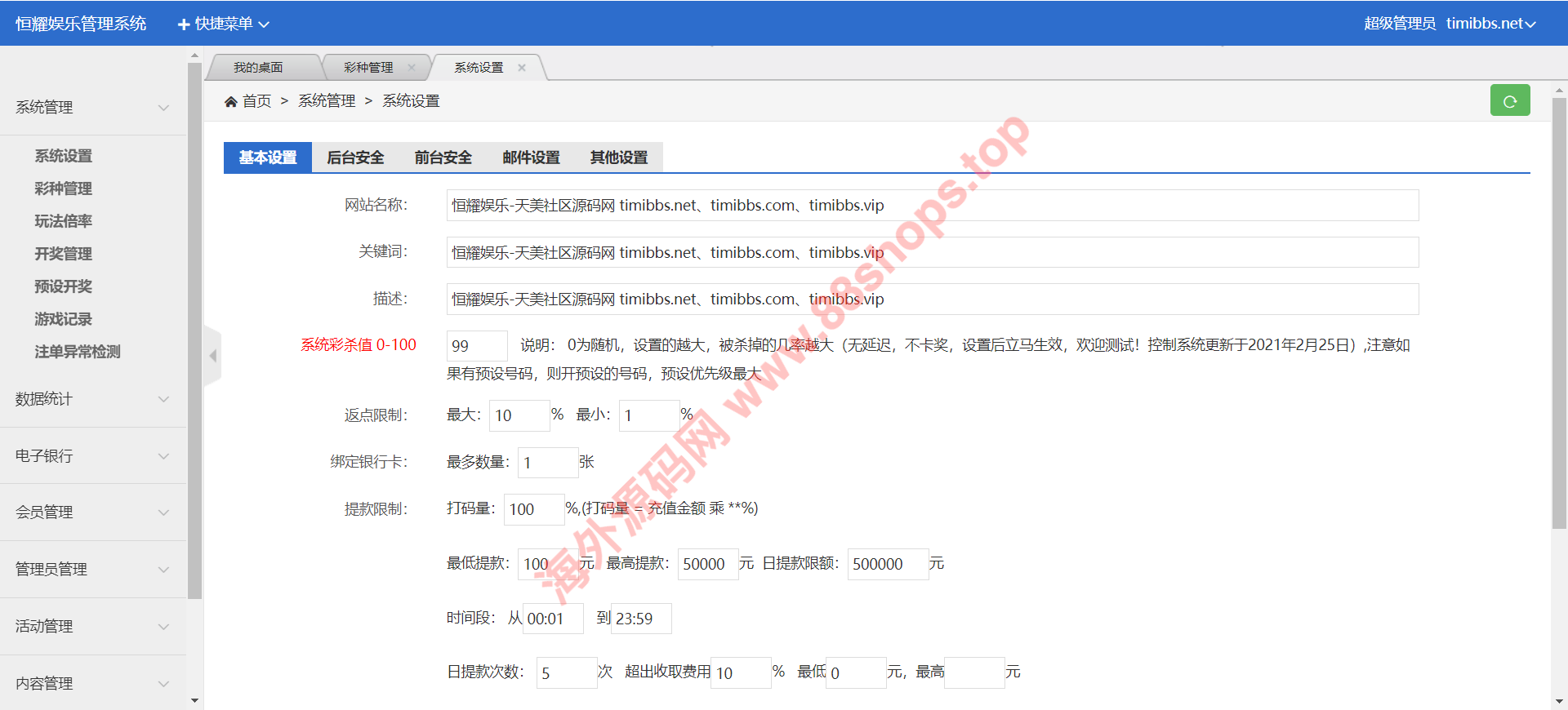Expand the 会员管理 sidebar section
The width and height of the screenshot is (1568, 710).
[x=92, y=513]
